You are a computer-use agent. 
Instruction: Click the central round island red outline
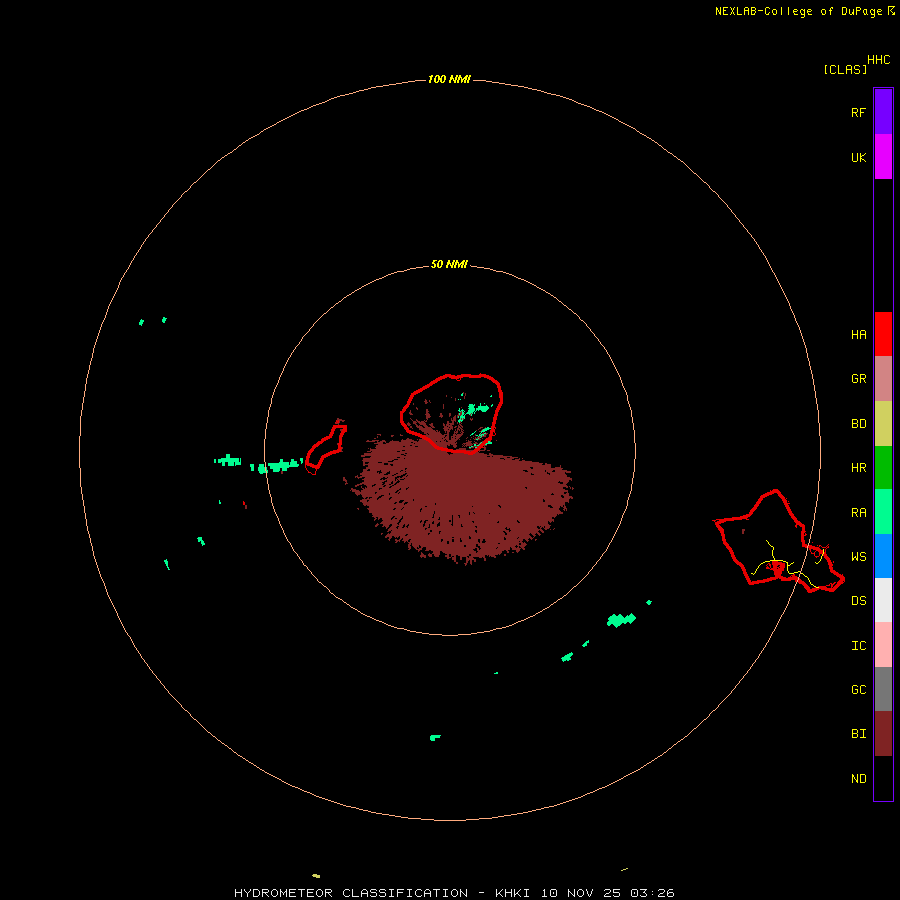click(x=452, y=413)
